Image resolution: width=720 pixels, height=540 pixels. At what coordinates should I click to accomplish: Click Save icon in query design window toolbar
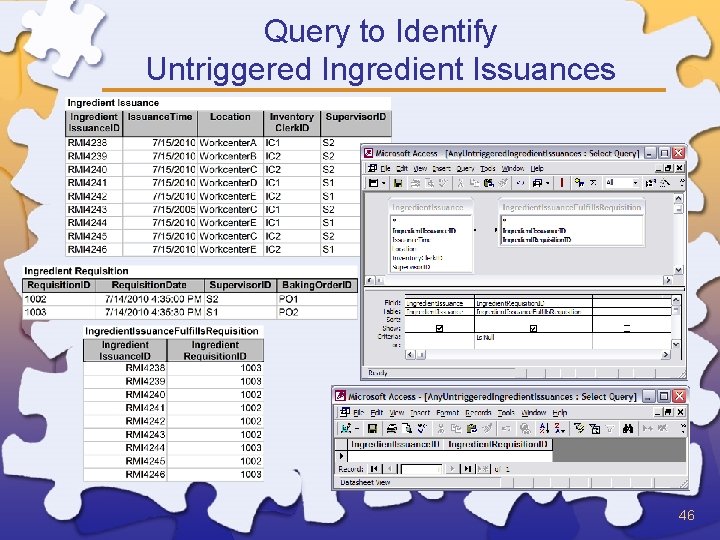pos(398,183)
